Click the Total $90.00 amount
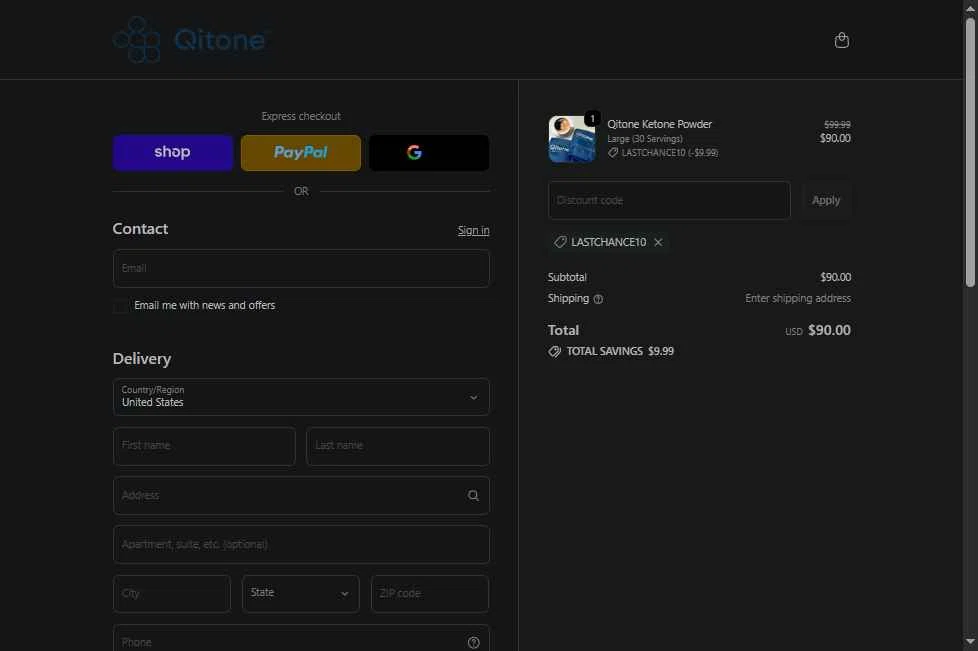 pyautogui.click(x=829, y=330)
